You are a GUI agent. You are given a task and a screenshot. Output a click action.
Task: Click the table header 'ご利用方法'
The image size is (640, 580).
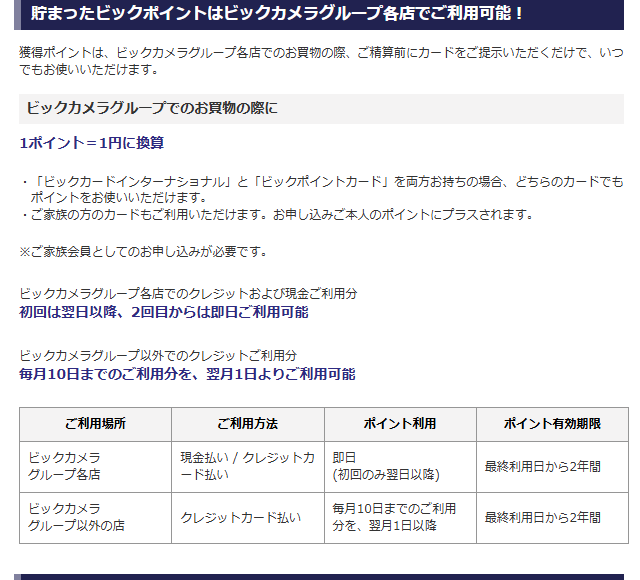[x=248, y=424]
